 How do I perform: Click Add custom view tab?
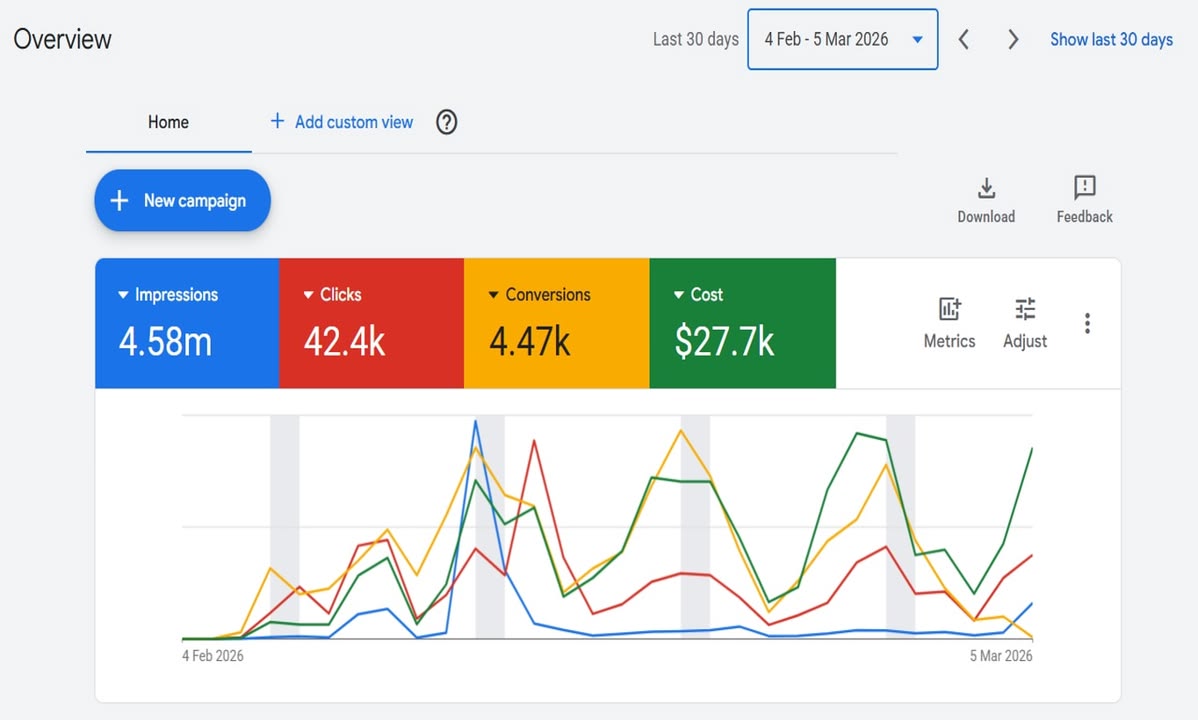[x=342, y=122]
